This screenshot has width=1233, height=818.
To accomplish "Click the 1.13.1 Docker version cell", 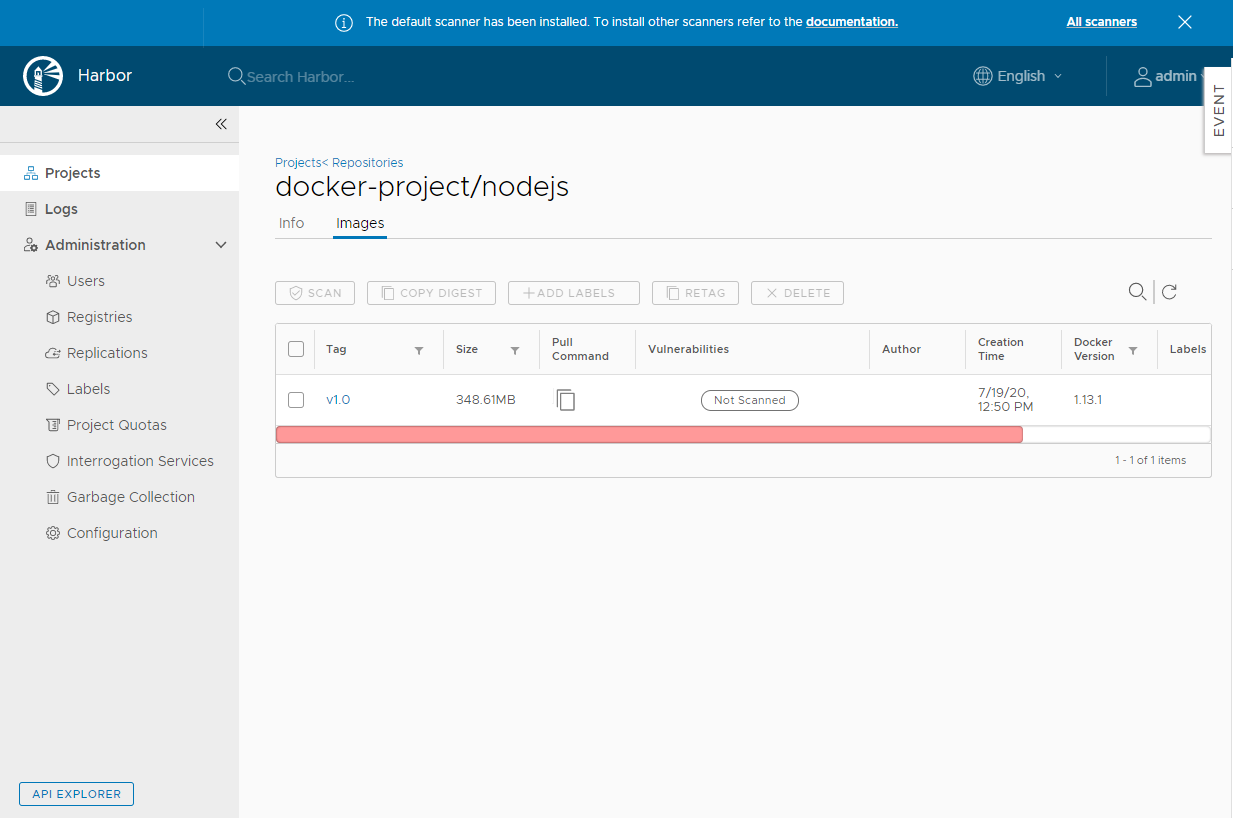I will pyautogui.click(x=1088, y=400).
